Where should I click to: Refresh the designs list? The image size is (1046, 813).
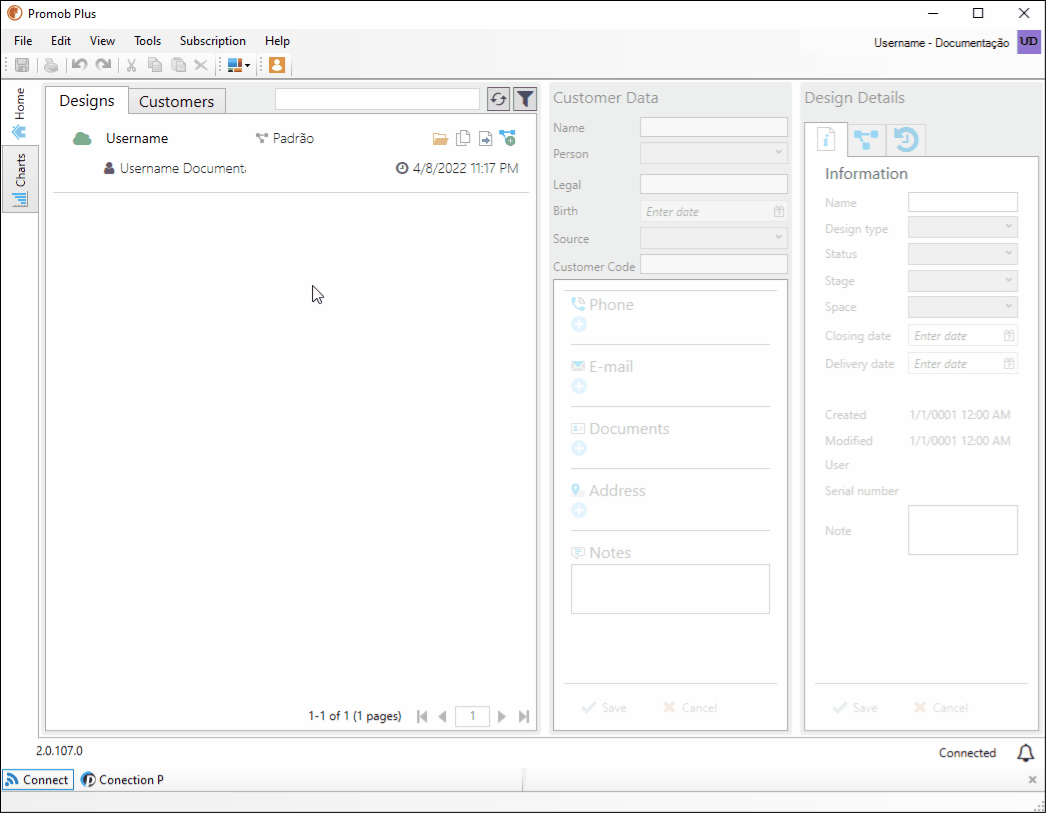click(x=498, y=99)
